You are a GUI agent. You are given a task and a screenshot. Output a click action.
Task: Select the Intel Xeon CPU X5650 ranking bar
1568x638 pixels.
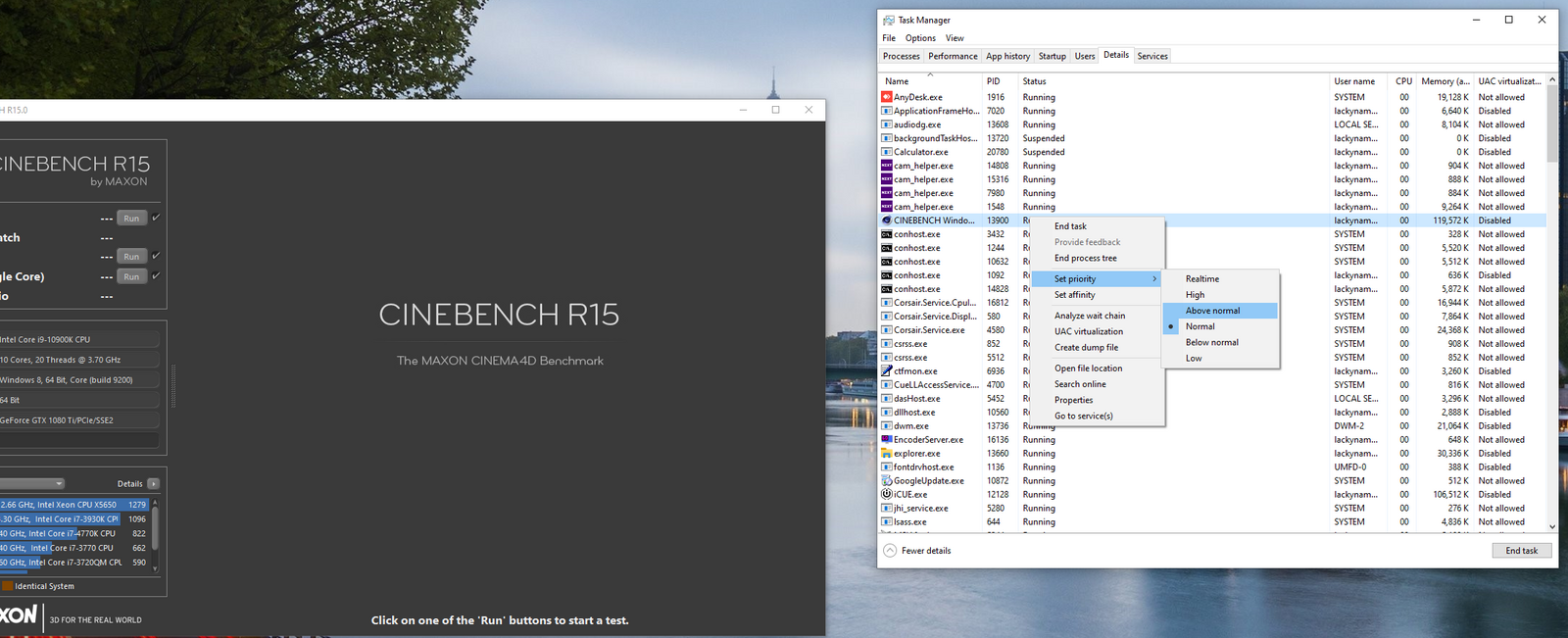coord(73,505)
